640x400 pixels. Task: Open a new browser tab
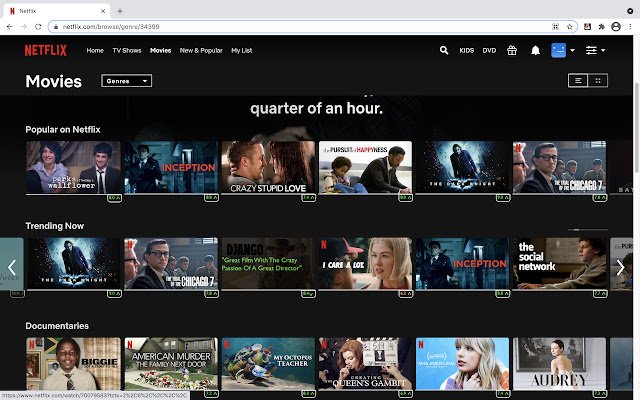click(120, 11)
